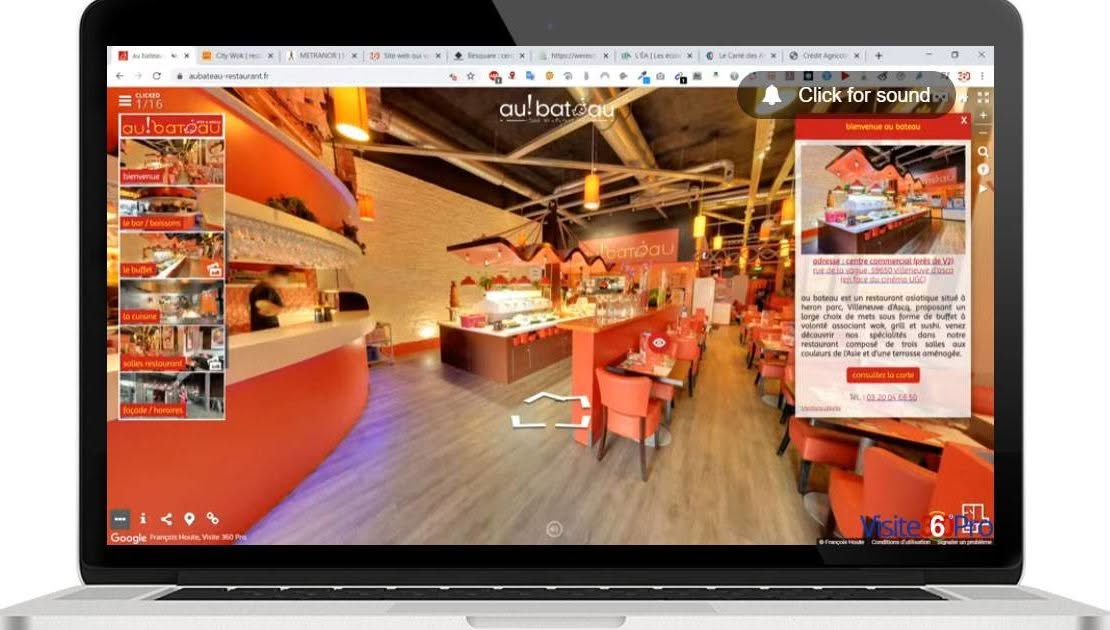Click 'consultez la carte' button

(883, 375)
